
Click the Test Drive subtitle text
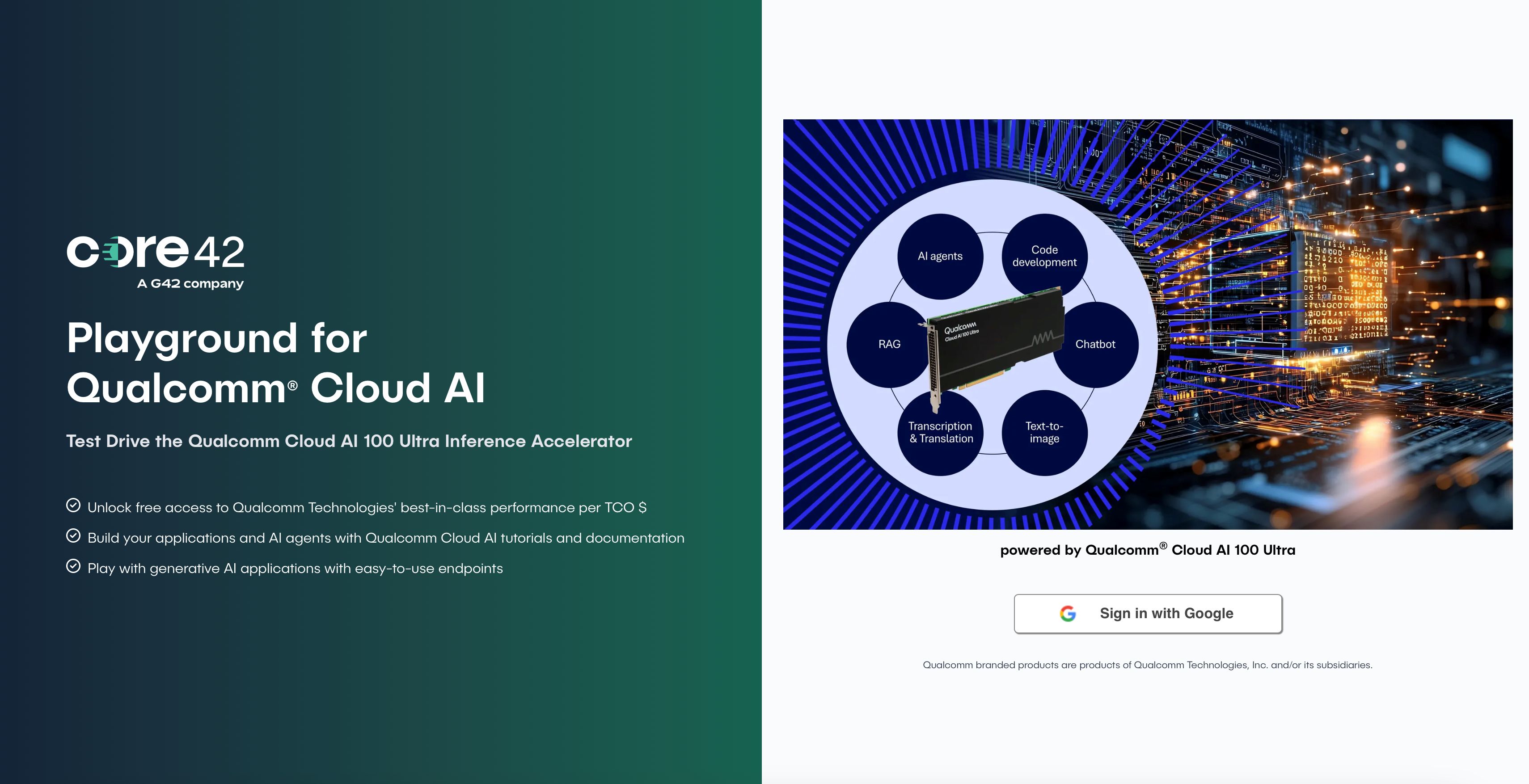(x=349, y=441)
